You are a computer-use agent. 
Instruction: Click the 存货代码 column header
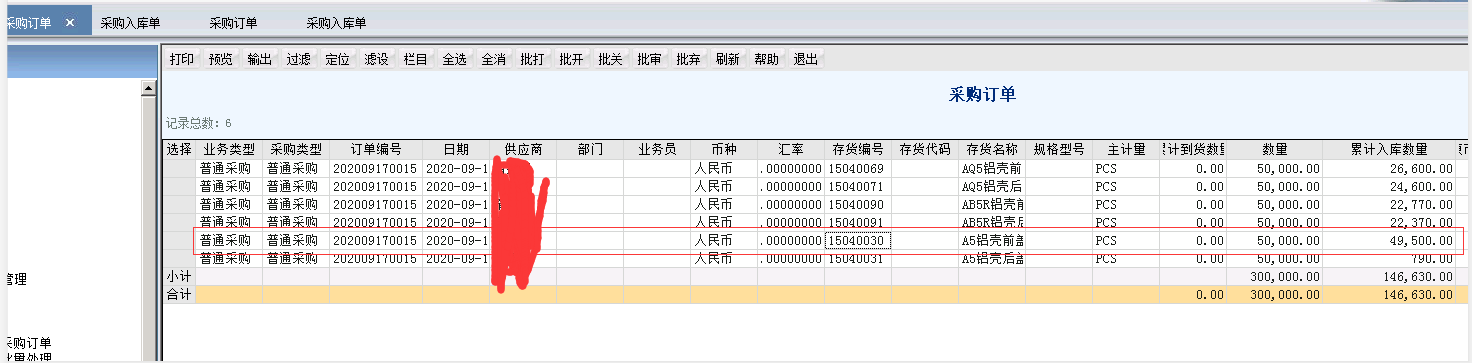tap(925, 149)
